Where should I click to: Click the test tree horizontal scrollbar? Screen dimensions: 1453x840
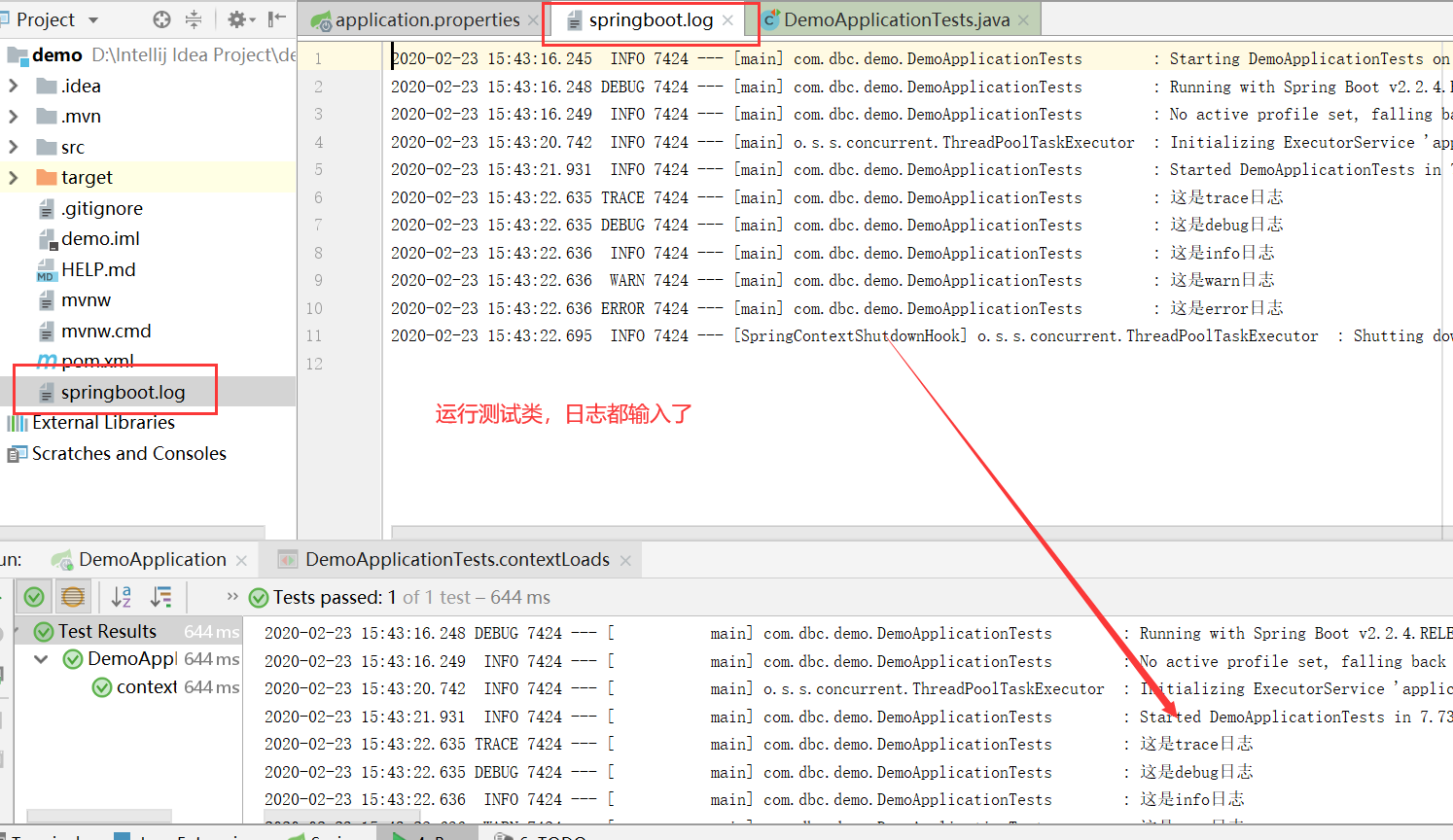(x=99, y=816)
